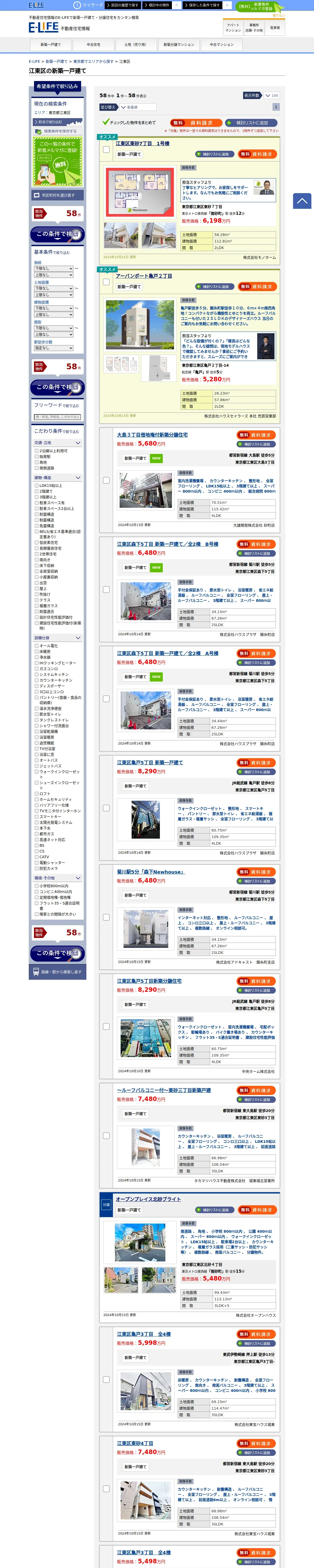This screenshot has height=1568, width=314.
Task: Select 新築分譲マンション navigation tab
Action: click(x=179, y=44)
